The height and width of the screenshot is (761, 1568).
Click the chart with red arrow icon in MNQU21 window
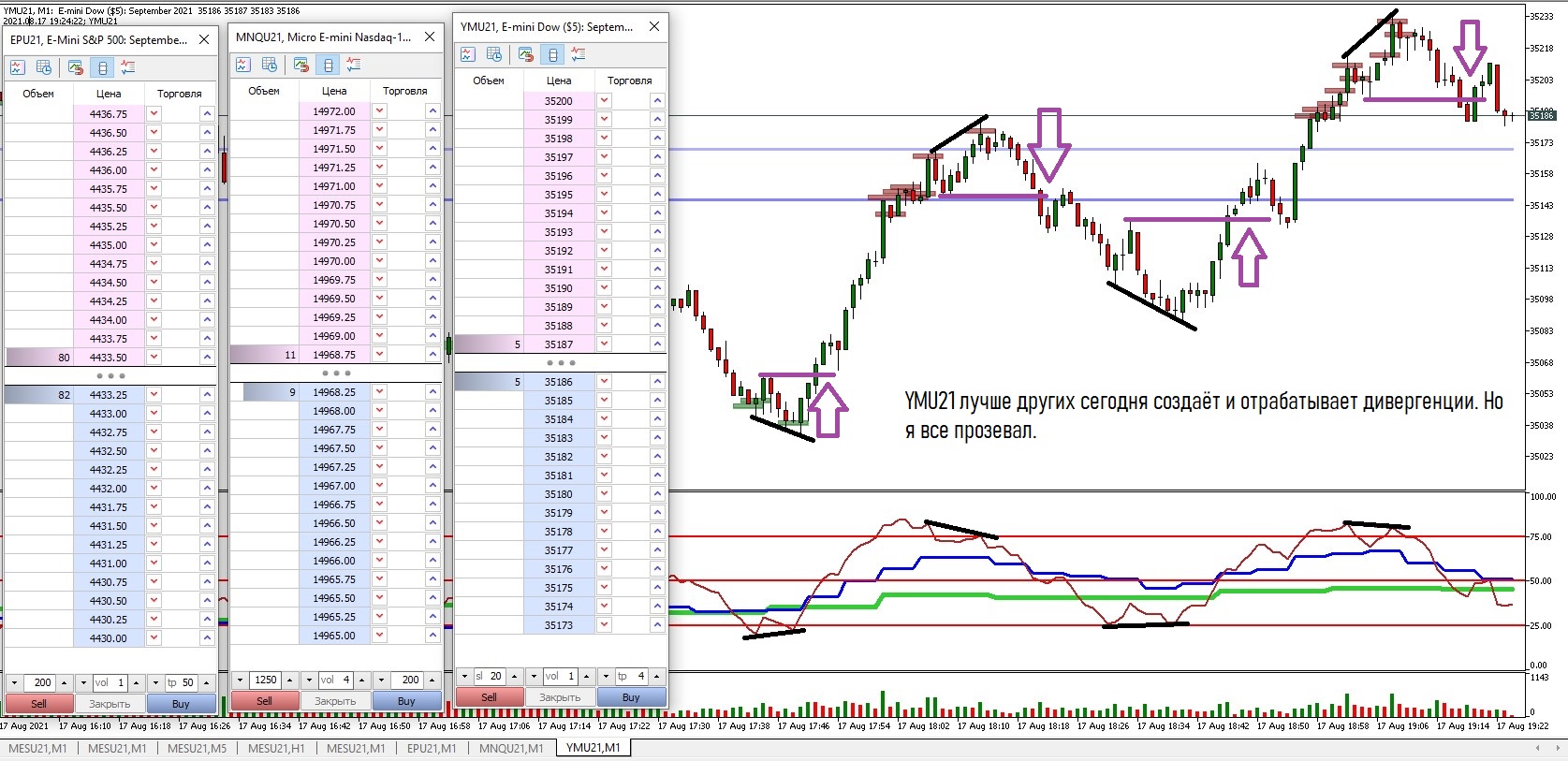(301, 65)
